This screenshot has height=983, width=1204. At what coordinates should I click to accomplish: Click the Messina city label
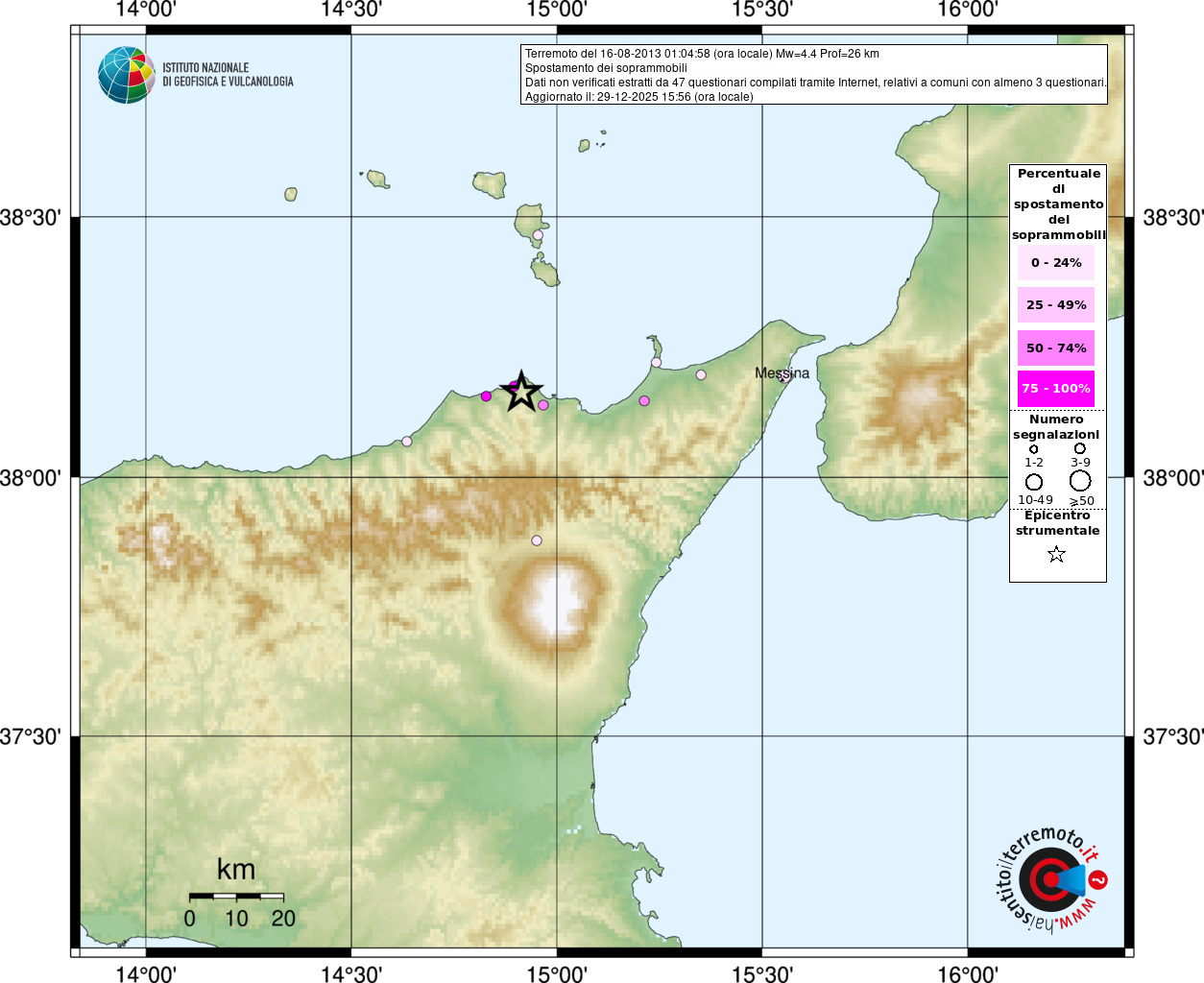(782, 372)
